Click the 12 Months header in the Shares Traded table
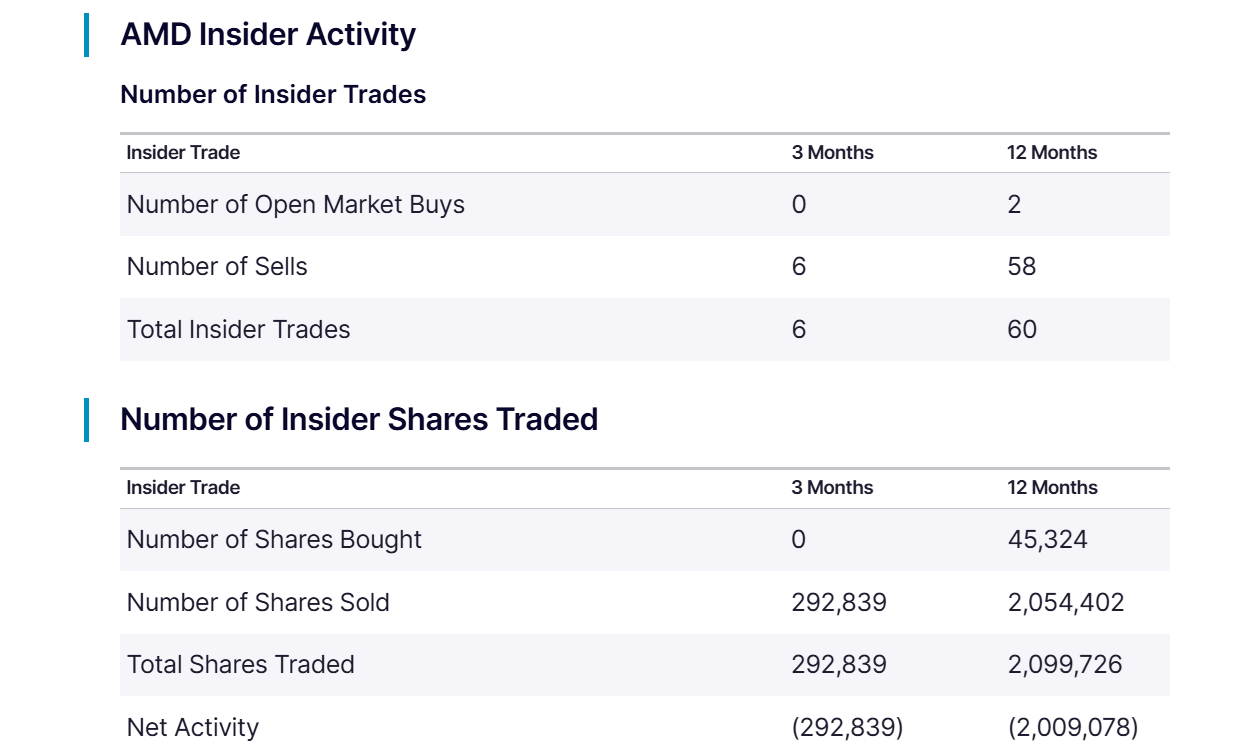The width and height of the screenshot is (1260, 752). coord(1052,488)
